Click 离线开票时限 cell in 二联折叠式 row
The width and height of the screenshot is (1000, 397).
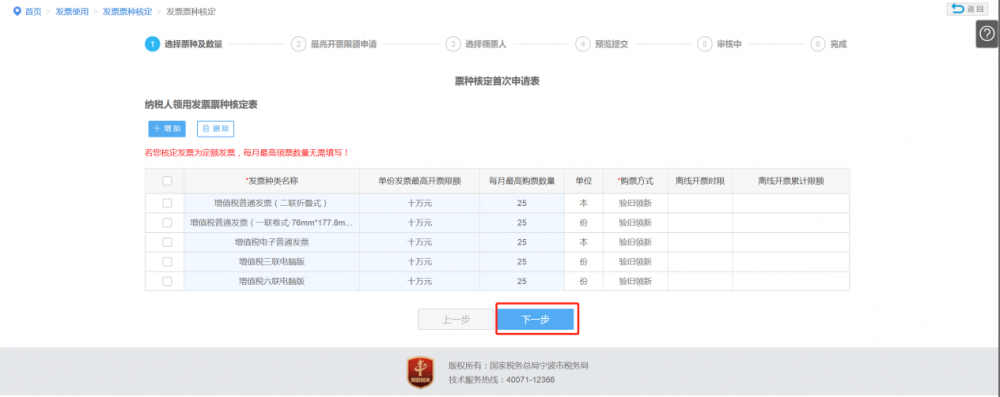click(700, 203)
